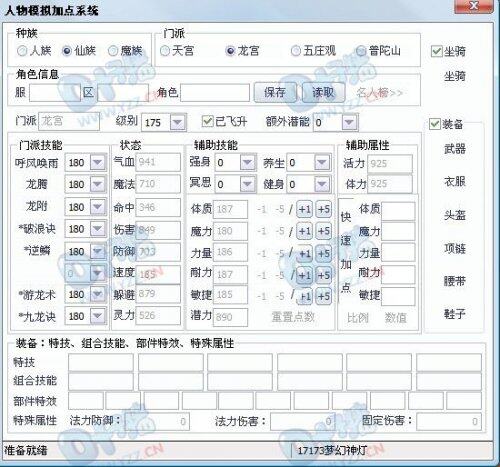Screen dimensions: 500x467
Task: Click the 固定伤害 value field
Action: pos(449,422)
